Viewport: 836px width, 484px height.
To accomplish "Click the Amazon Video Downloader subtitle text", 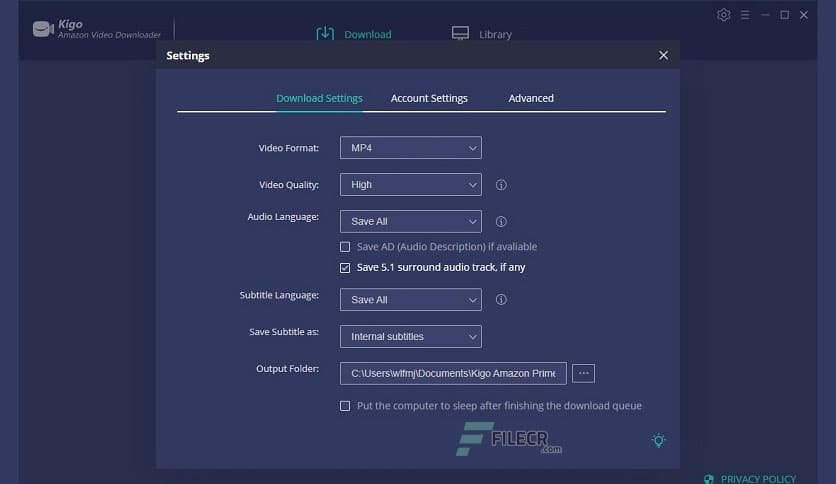I will [x=109, y=35].
